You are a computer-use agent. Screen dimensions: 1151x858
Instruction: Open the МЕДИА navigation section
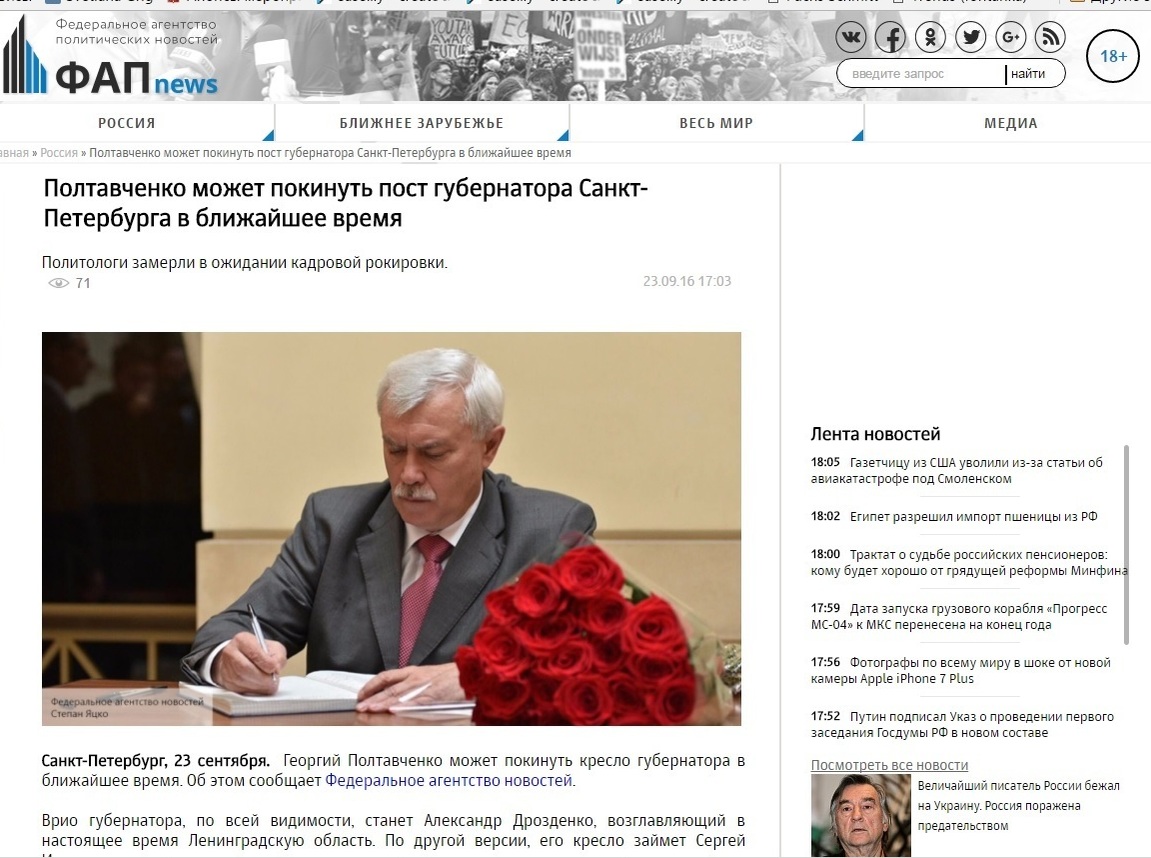pyautogui.click(x=1011, y=123)
